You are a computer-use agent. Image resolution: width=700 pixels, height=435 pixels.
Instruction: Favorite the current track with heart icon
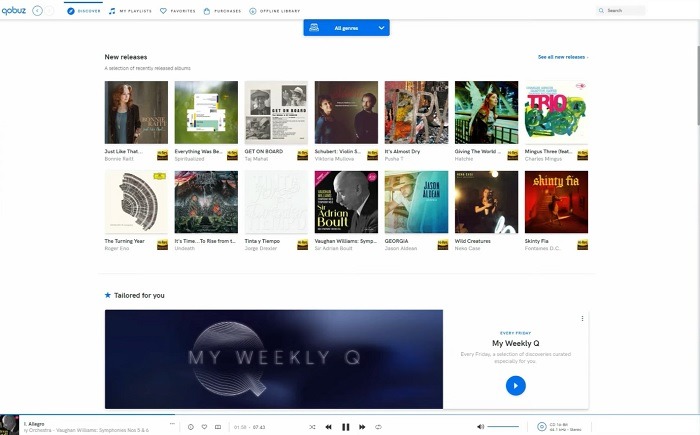204,427
